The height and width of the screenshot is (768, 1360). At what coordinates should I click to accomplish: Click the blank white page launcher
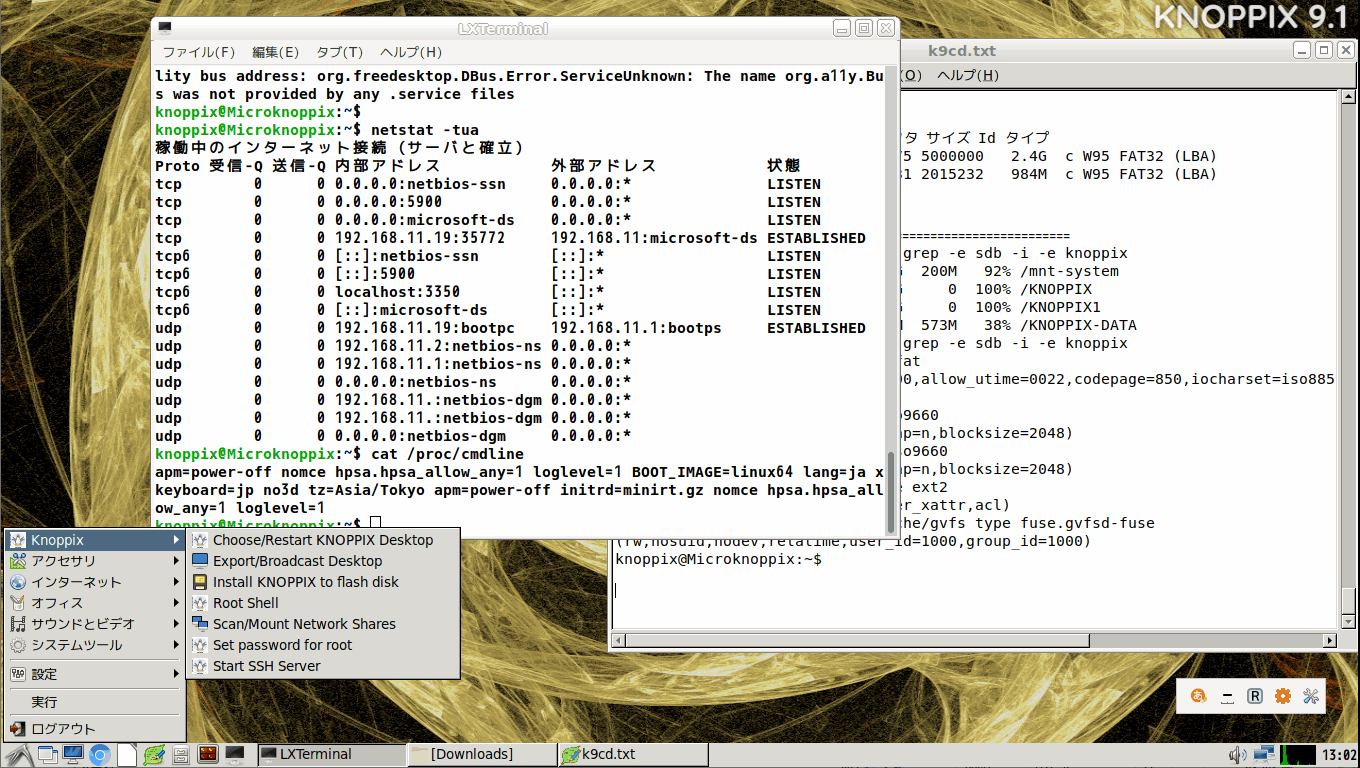(x=127, y=755)
